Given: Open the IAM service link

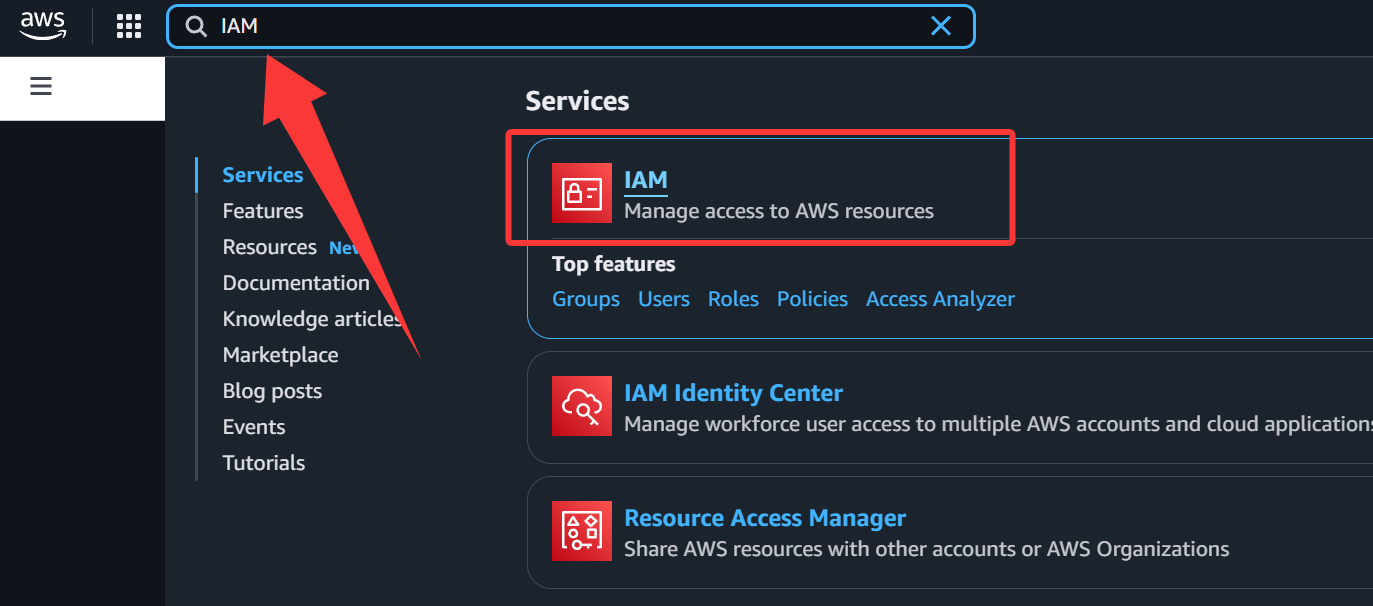Looking at the screenshot, I should point(645,180).
